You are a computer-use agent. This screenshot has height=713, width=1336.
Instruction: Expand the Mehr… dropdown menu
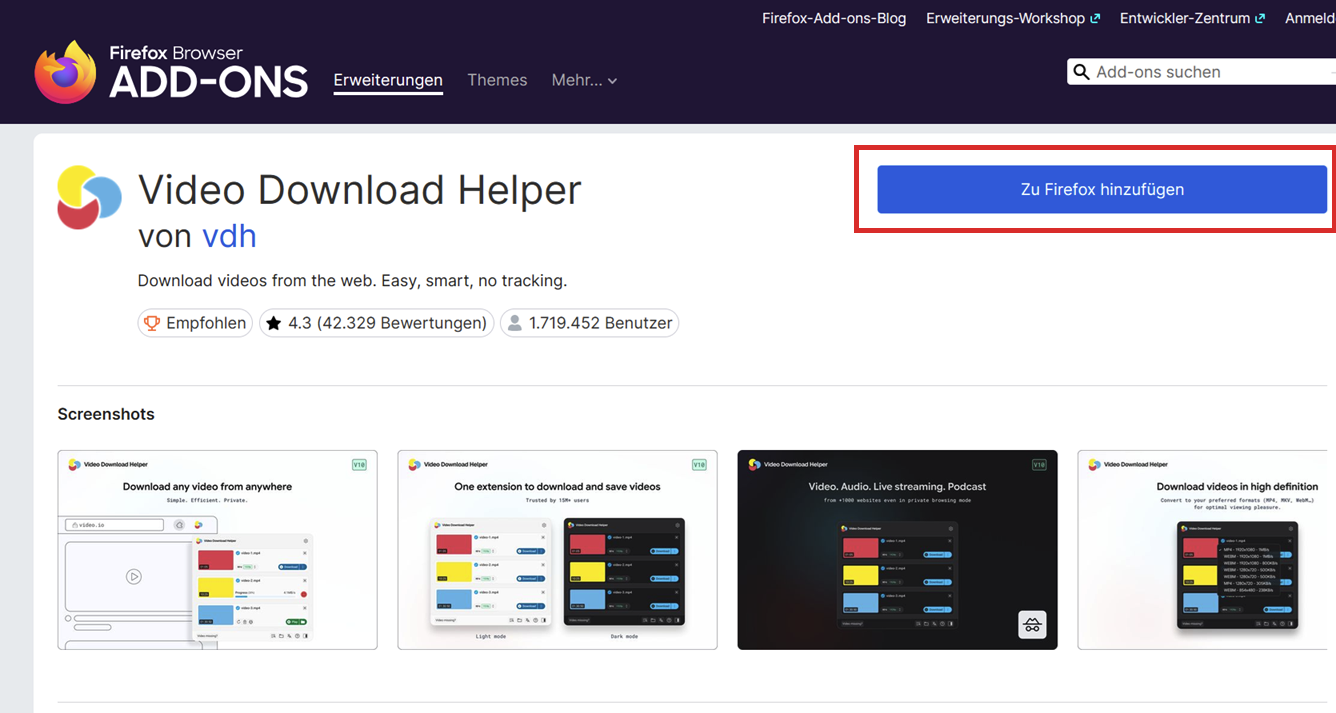pos(584,80)
